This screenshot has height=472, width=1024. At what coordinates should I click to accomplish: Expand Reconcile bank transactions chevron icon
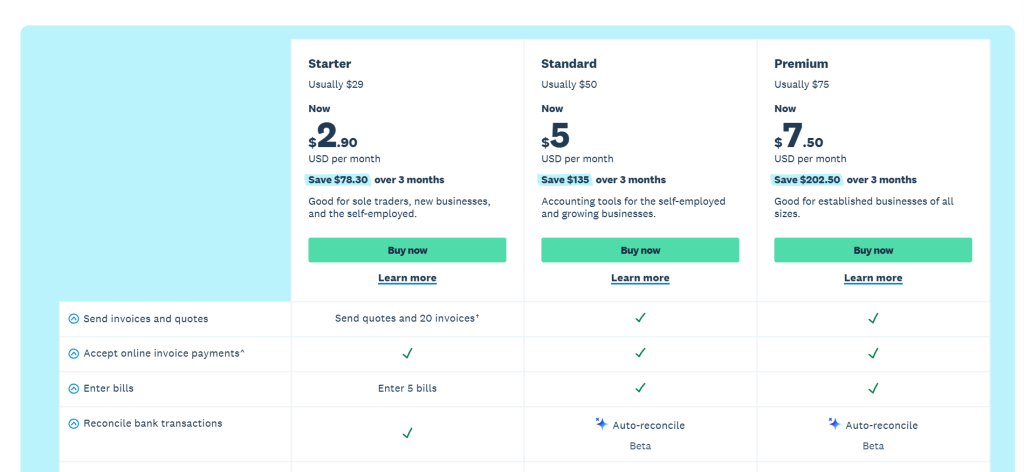[x=73, y=424]
